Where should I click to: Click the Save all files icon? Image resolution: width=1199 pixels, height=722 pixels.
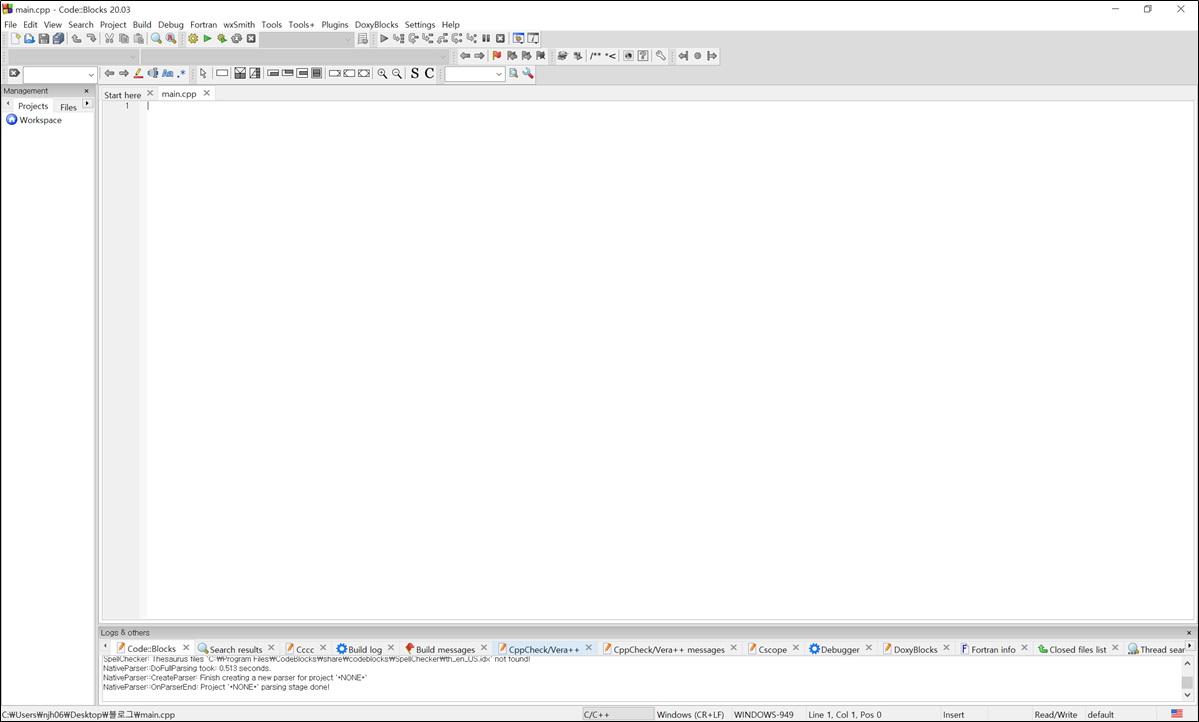click(x=58, y=38)
